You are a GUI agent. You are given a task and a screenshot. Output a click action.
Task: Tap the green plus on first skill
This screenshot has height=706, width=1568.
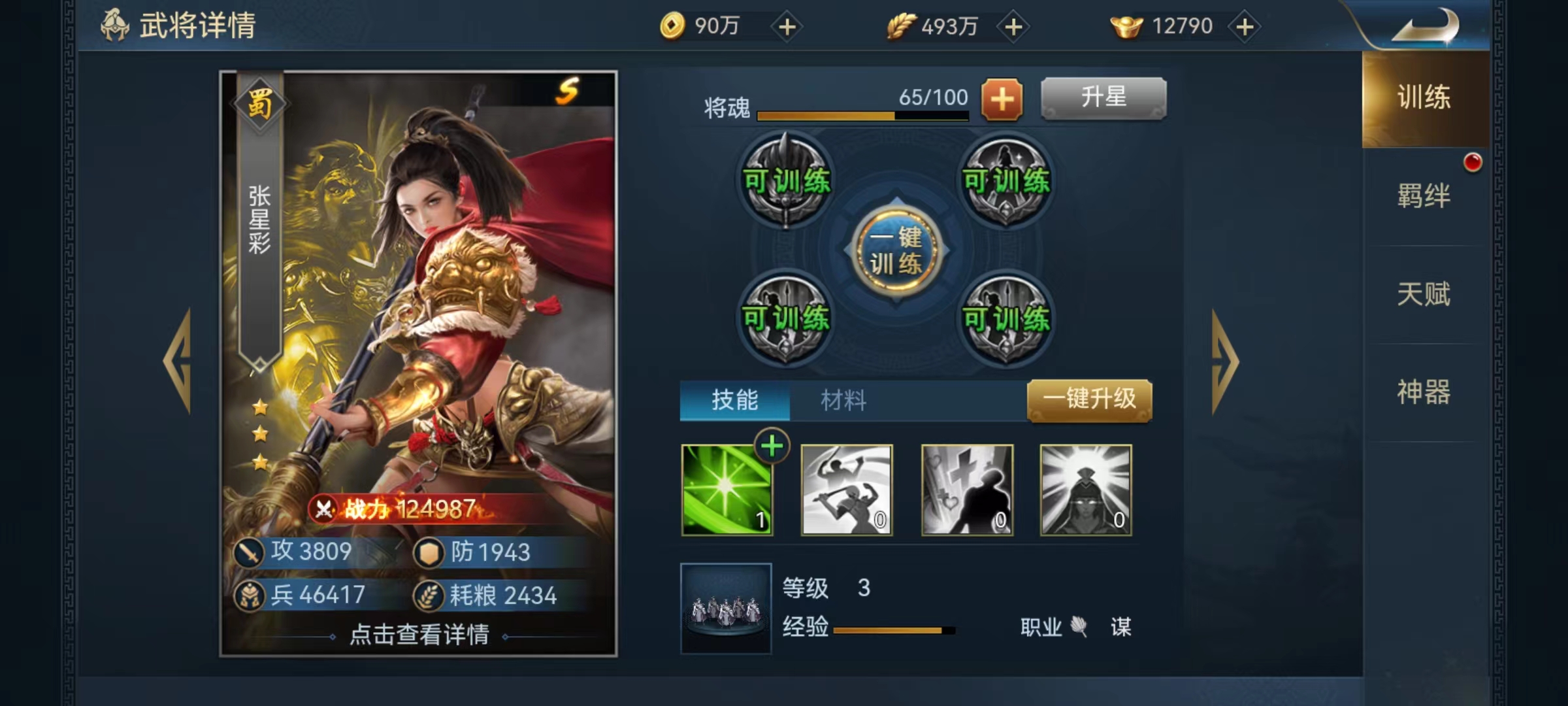[772, 446]
